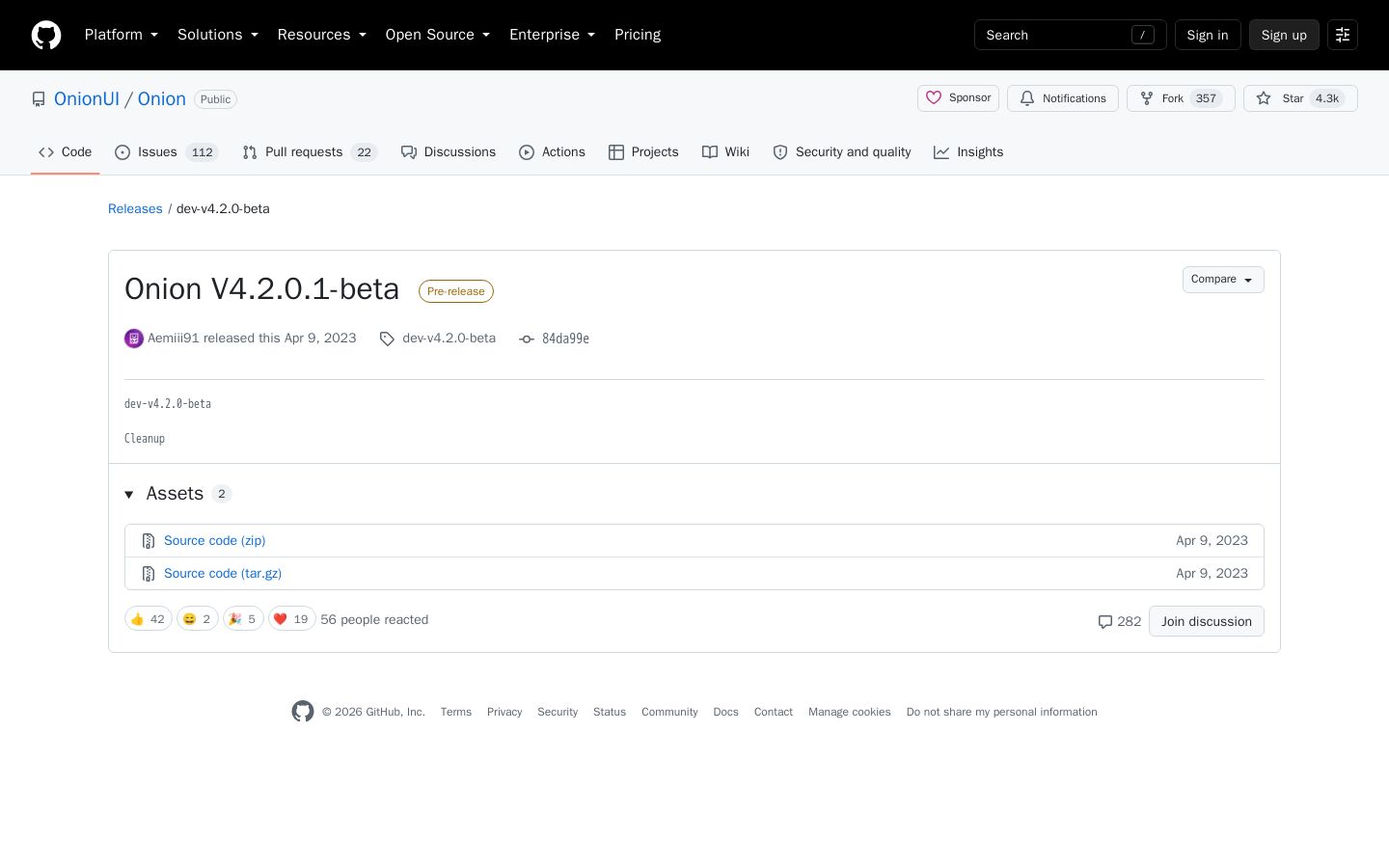
Task: Go back to Releases breadcrumb
Action: click(x=135, y=209)
